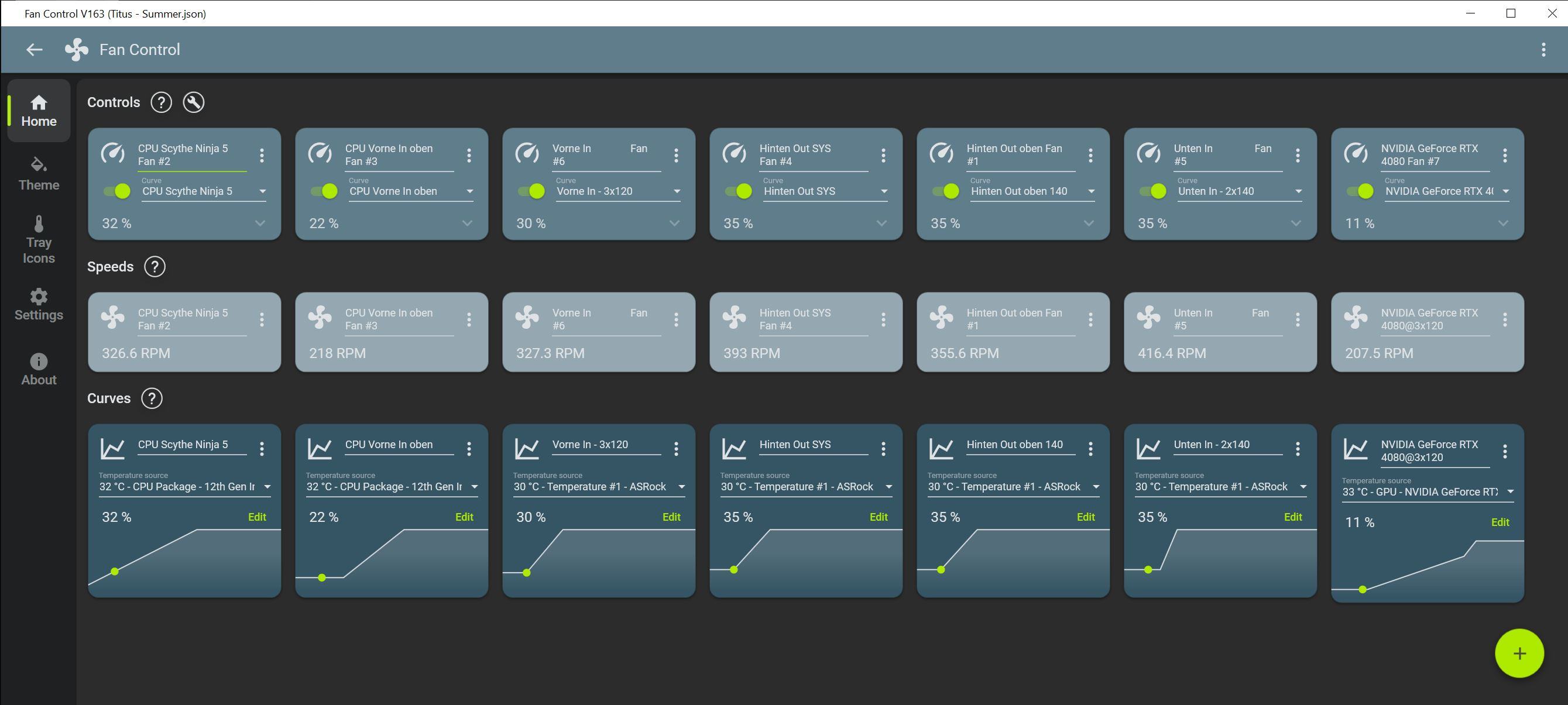Toggle Hinten Out SYS Fan #4 switch
The image size is (1568, 705).
(x=739, y=191)
